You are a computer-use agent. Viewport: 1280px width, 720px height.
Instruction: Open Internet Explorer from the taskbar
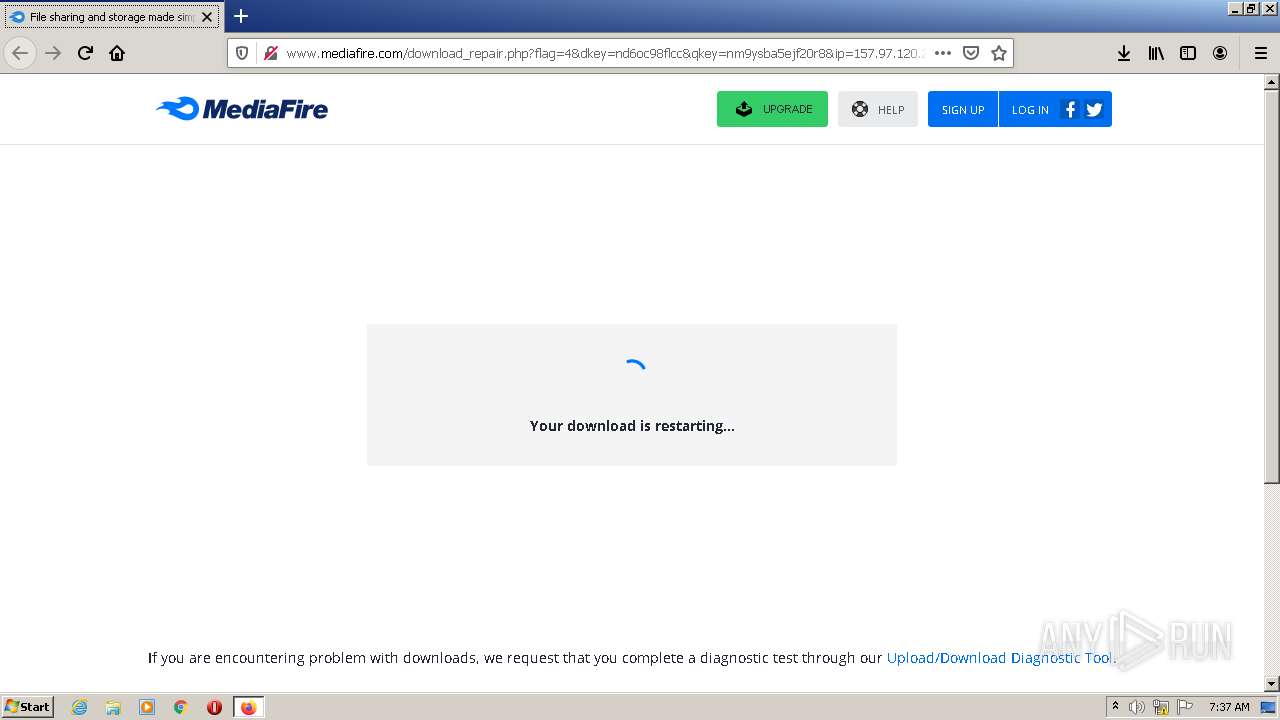(79, 707)
